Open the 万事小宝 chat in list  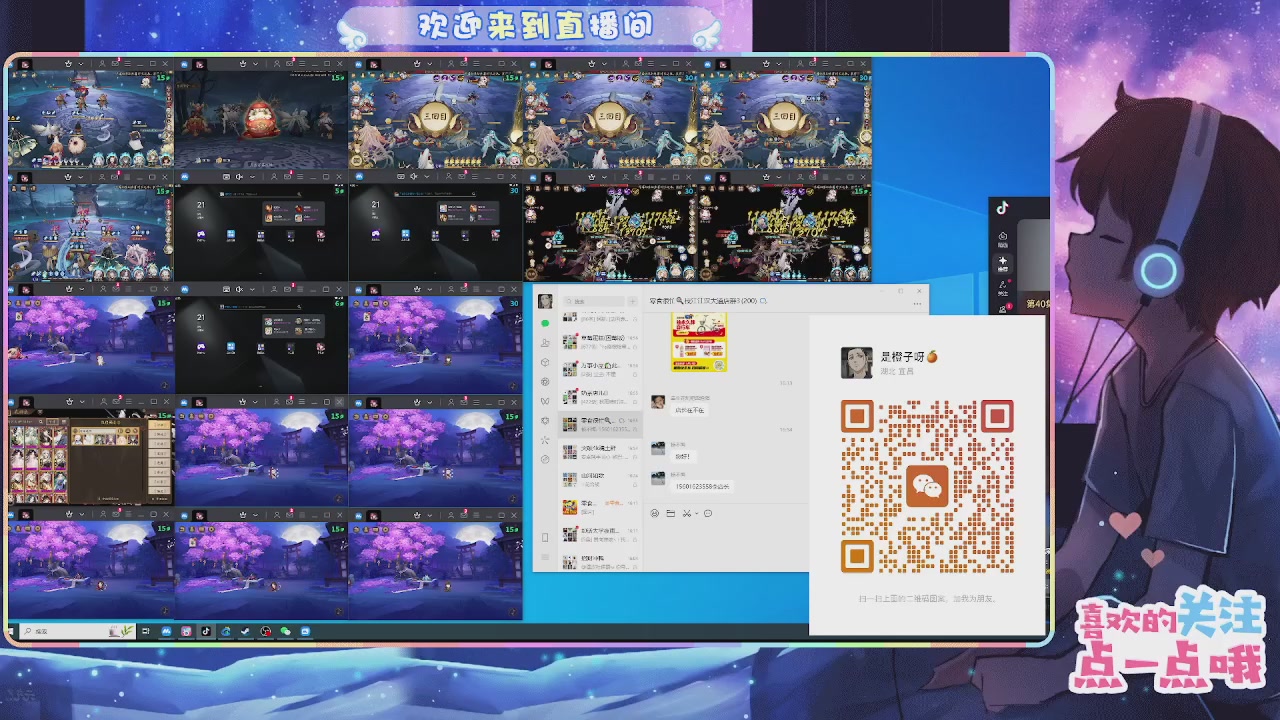pyautogui.click(x=600, y=369)
